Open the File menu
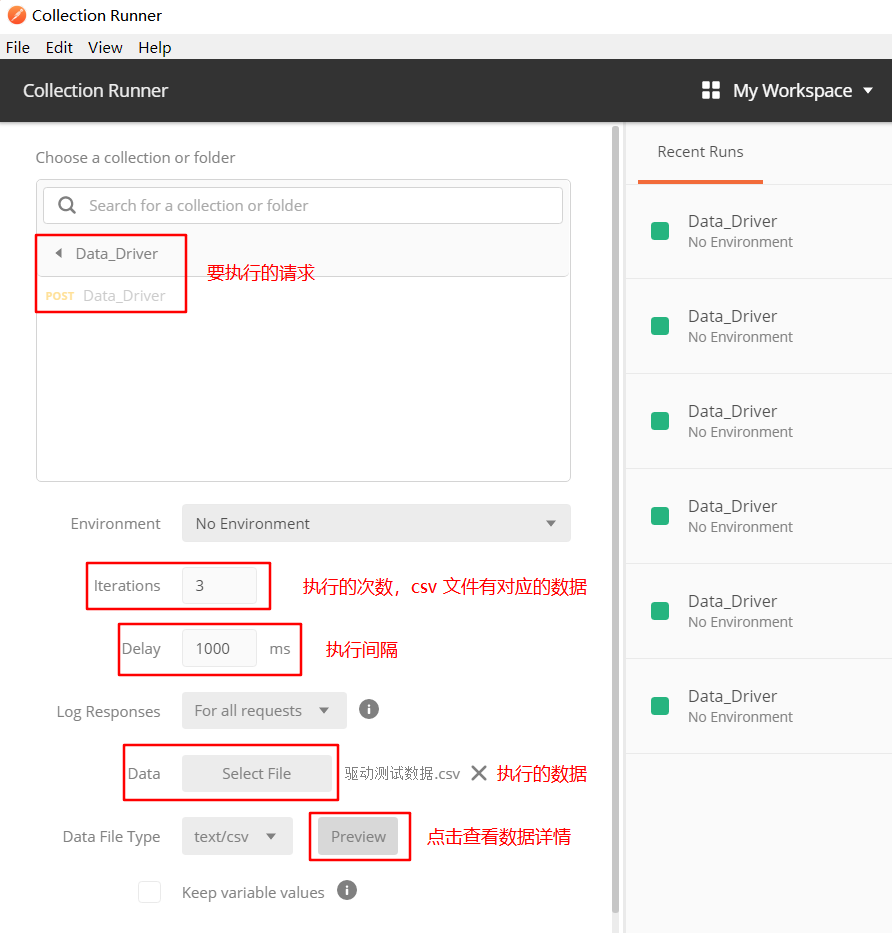The image size is (892, 933). pyautogui.click(x=18, y=48)
